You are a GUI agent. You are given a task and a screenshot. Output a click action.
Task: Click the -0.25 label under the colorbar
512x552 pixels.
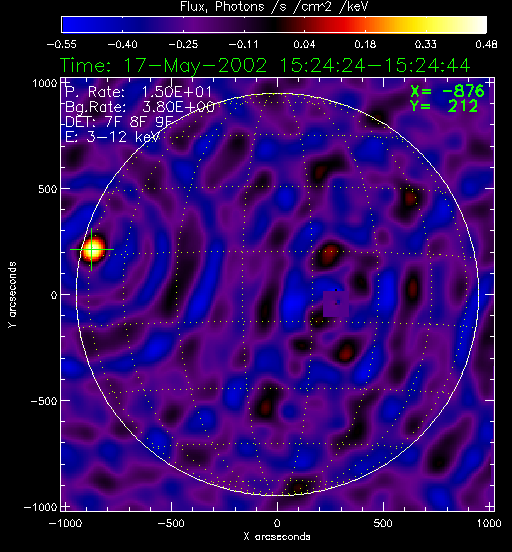click(x=183, y=44)
